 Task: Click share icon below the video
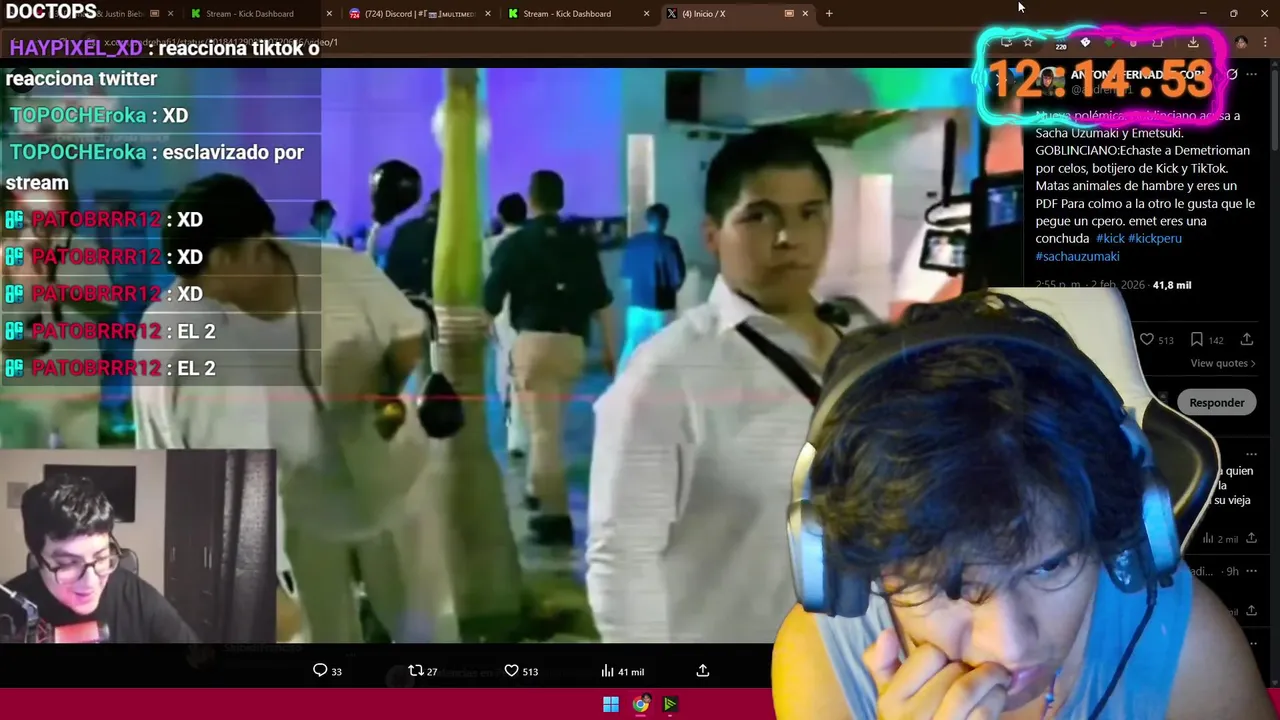[703, 670]
